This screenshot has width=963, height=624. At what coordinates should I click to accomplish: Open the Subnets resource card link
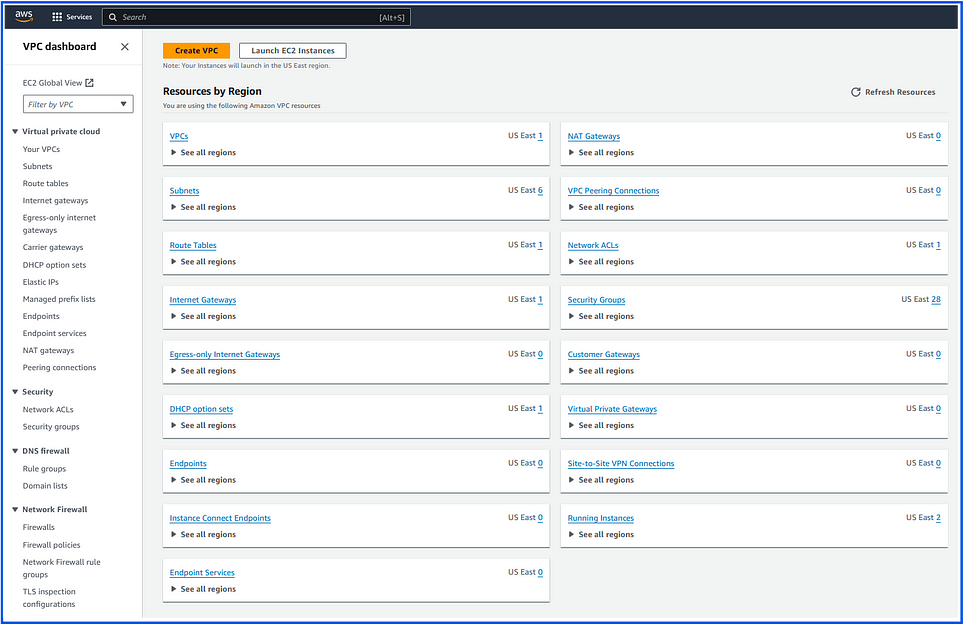pyautogui.click(x=184, y=191)
